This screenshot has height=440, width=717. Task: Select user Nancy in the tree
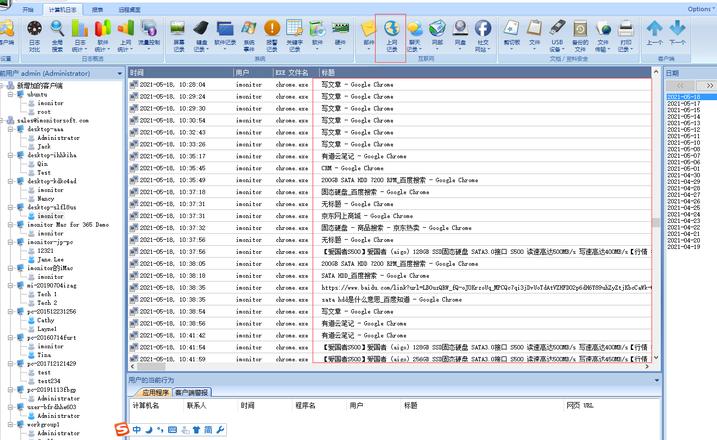click(x=46, y=199)
